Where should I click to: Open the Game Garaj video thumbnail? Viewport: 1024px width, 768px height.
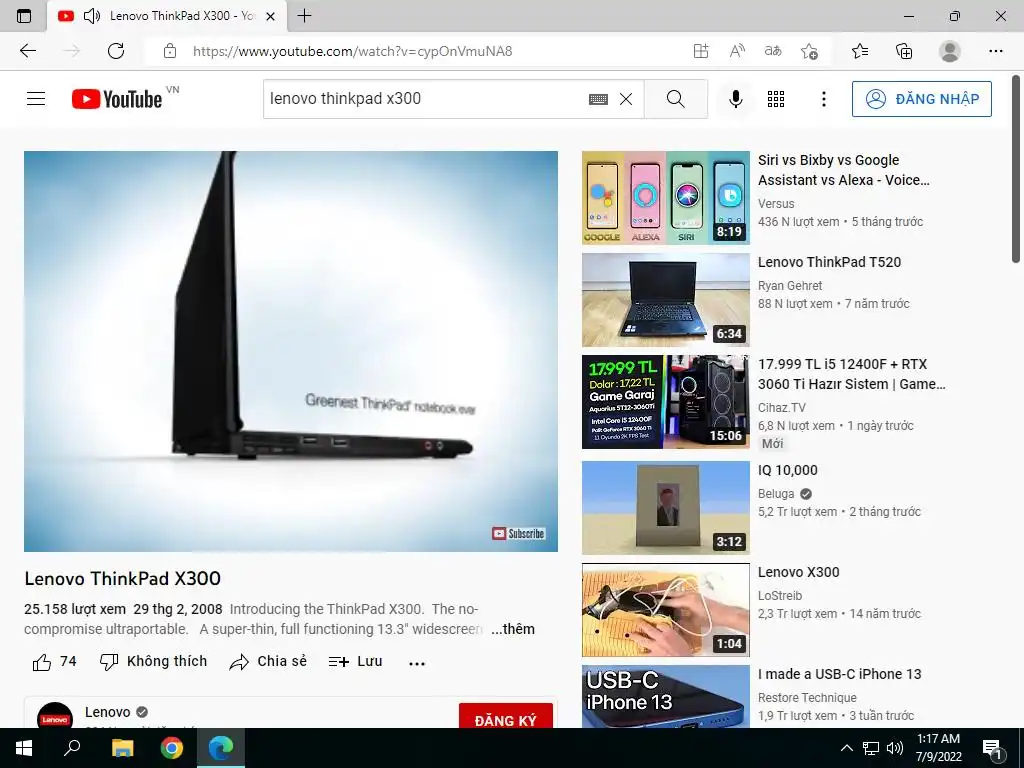[665, 402]
